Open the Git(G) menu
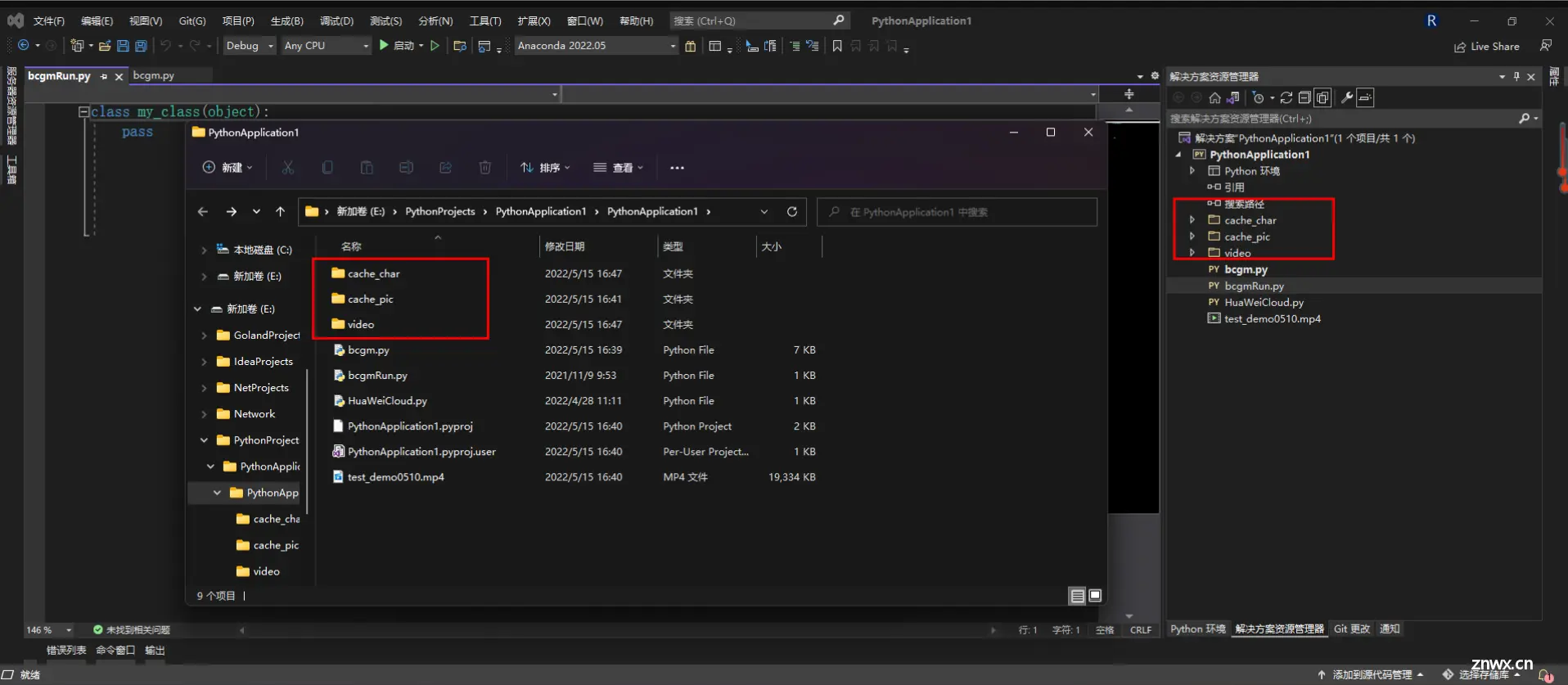The height and width of the screenshot is (685, 1568). tap(192, 20)
